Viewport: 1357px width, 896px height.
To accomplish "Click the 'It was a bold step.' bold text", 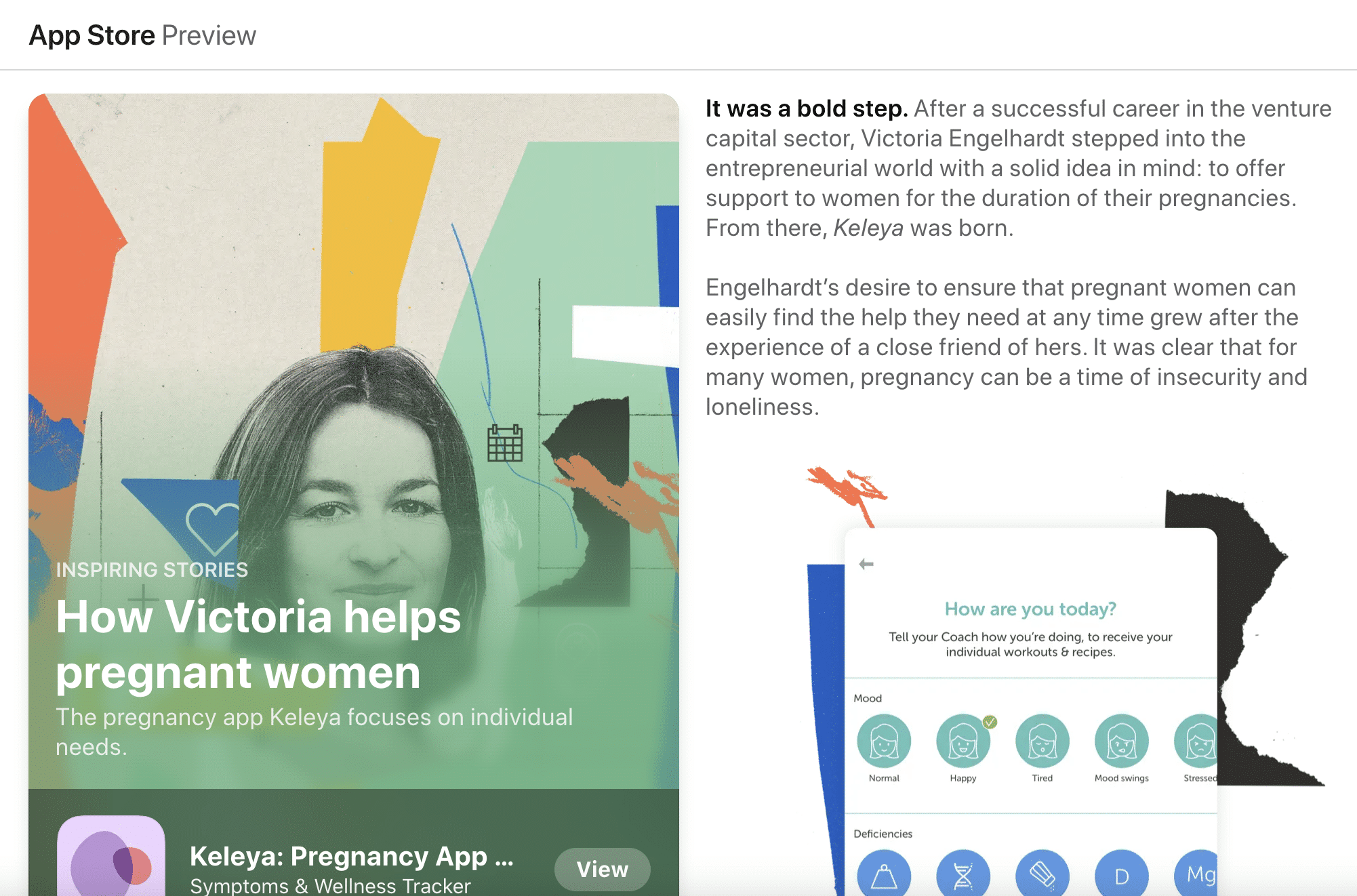I will pyautogui.click(x=807, y=108).
